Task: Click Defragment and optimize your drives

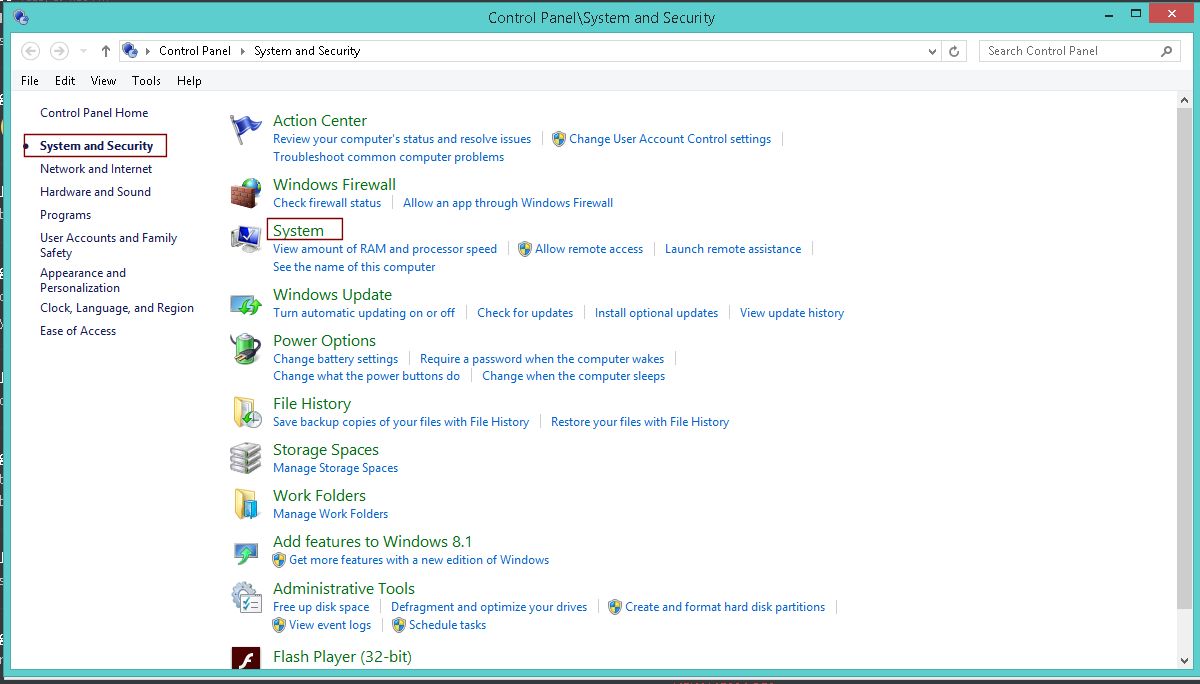Action: pyautogui.click(x=489, y=607)
